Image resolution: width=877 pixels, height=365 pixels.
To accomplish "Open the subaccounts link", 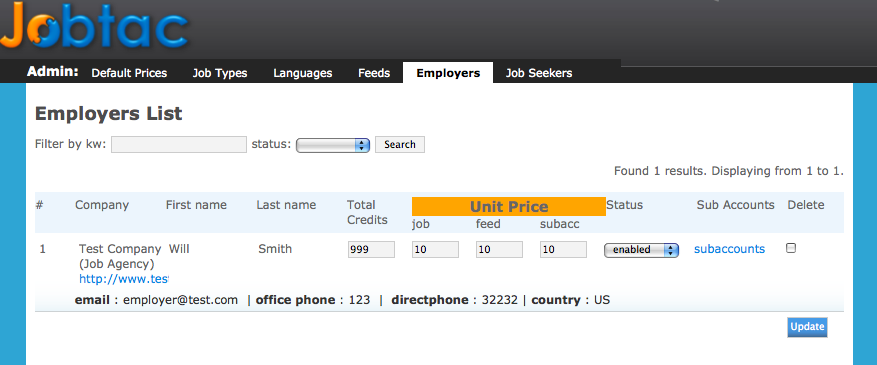I will click(729, 249).
